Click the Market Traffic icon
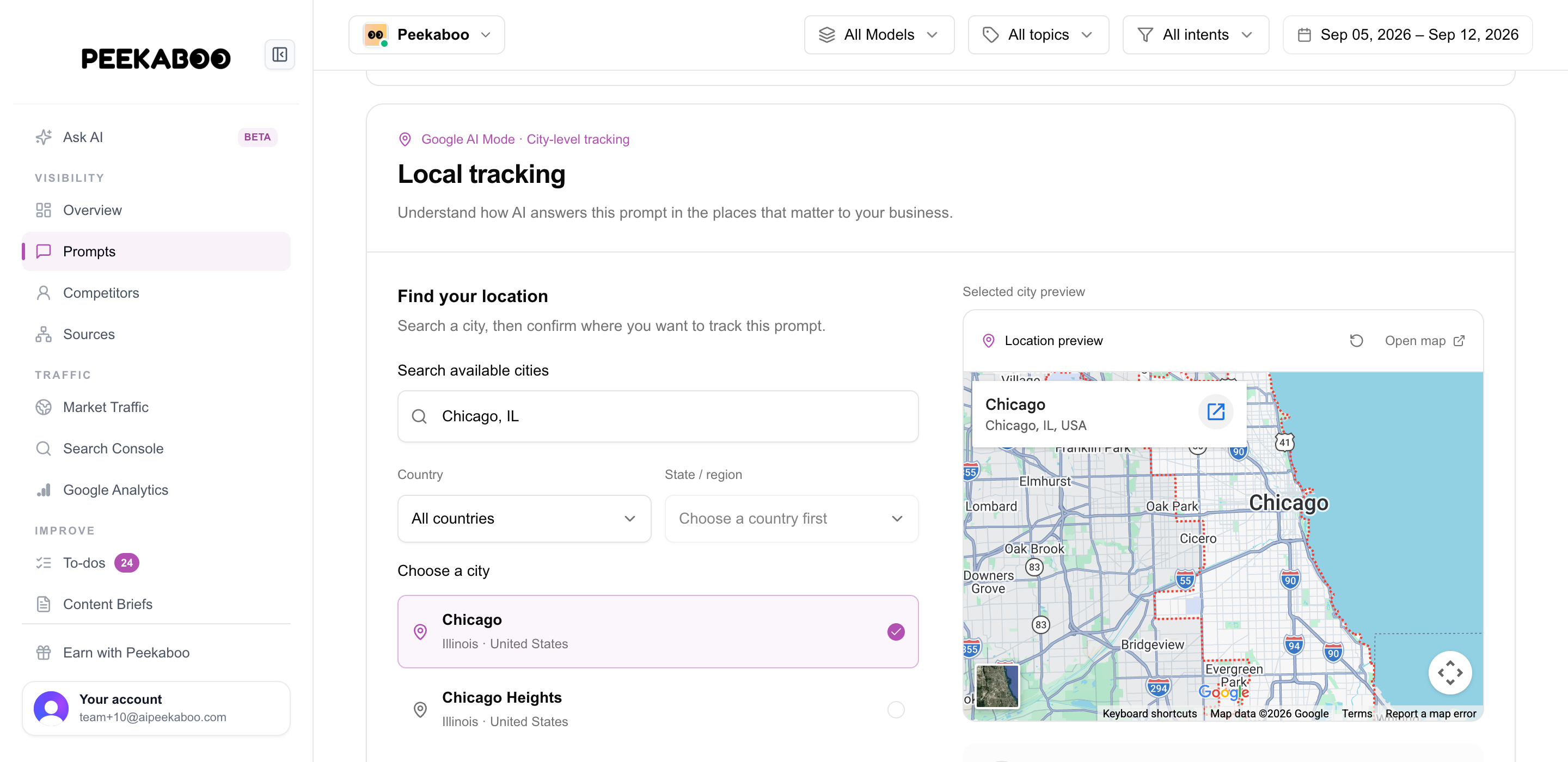 click(x=43, y=407)
